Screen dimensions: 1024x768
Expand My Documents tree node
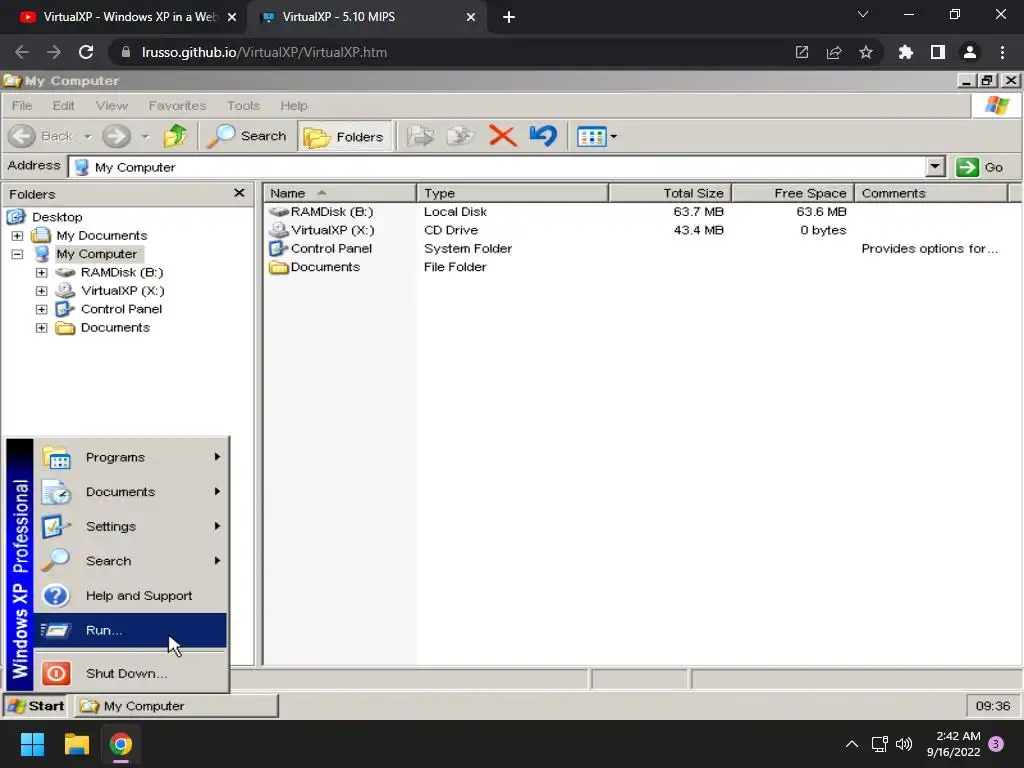tap(18, 236)
